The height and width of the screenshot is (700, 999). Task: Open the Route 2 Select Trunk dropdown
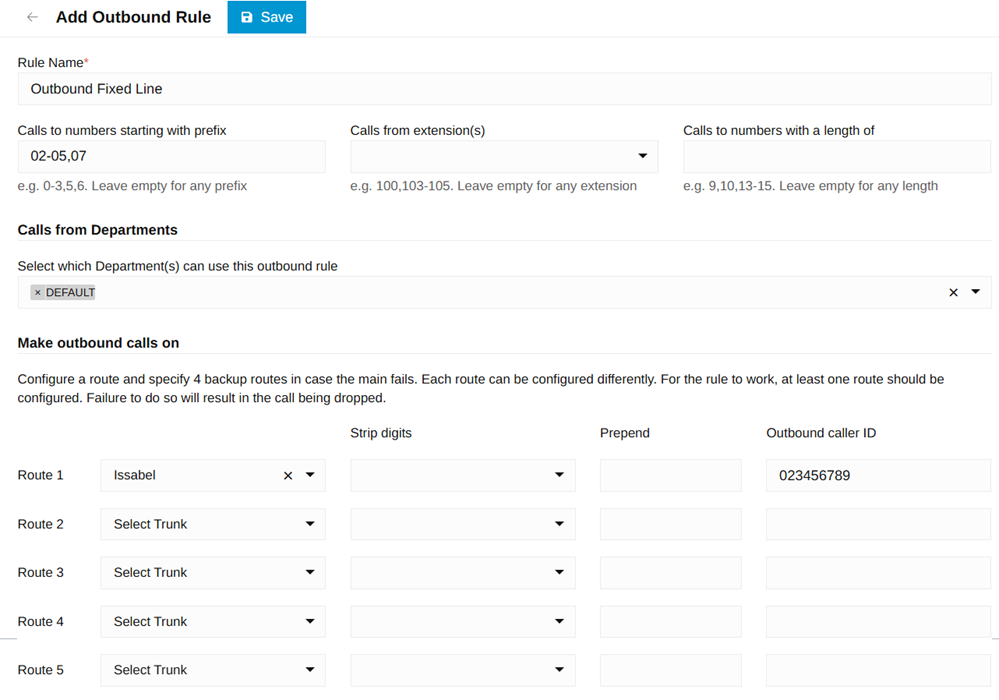coord(213,524)
